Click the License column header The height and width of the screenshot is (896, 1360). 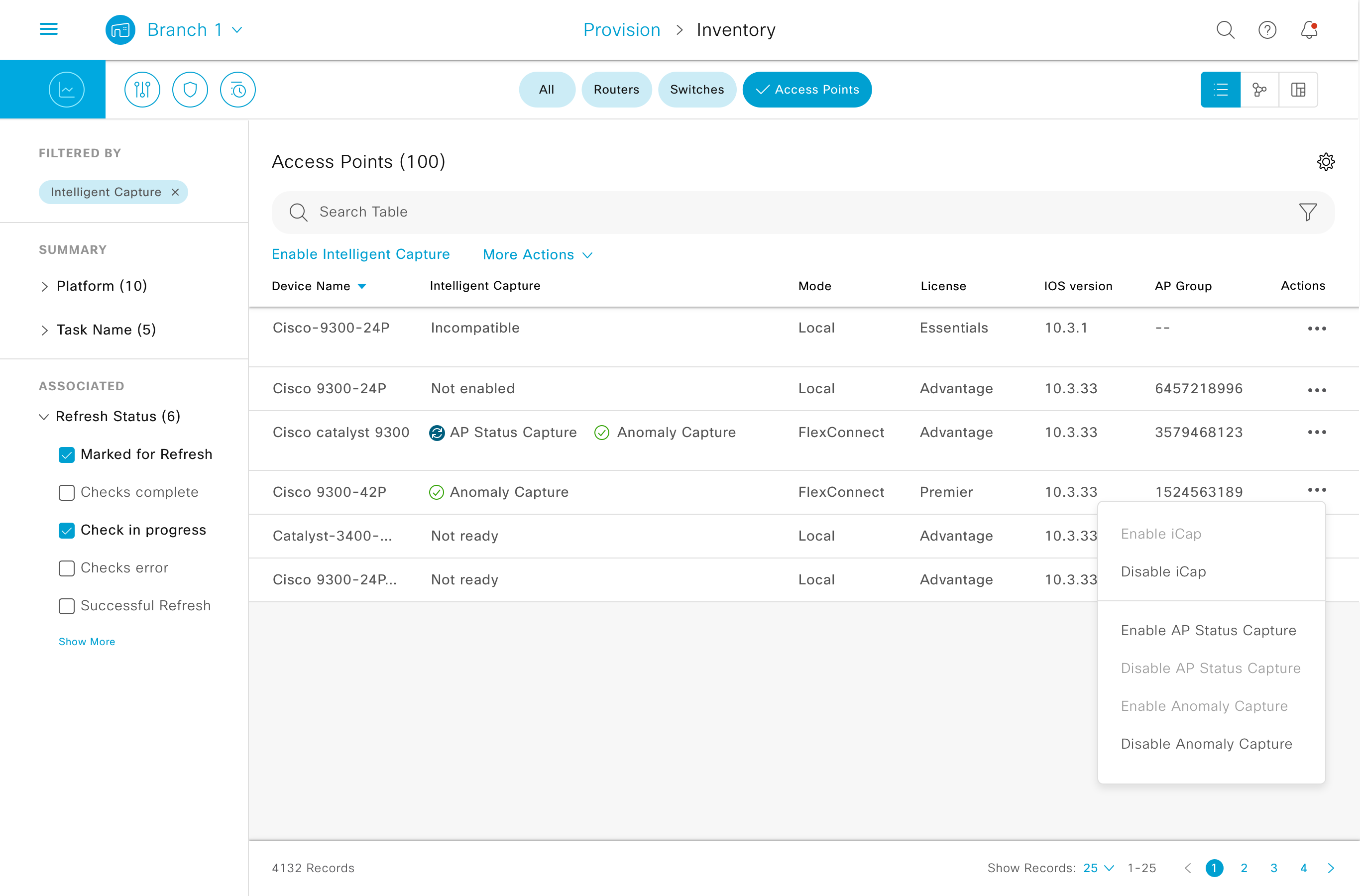point(943,286)
